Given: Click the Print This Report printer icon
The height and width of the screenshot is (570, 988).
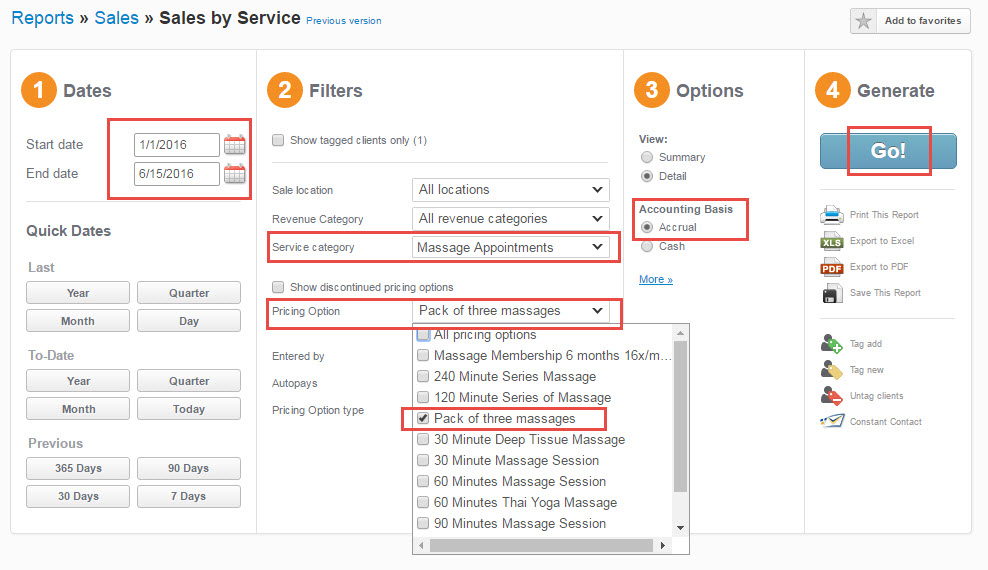Looking at the screenshot, I should 832,215.
